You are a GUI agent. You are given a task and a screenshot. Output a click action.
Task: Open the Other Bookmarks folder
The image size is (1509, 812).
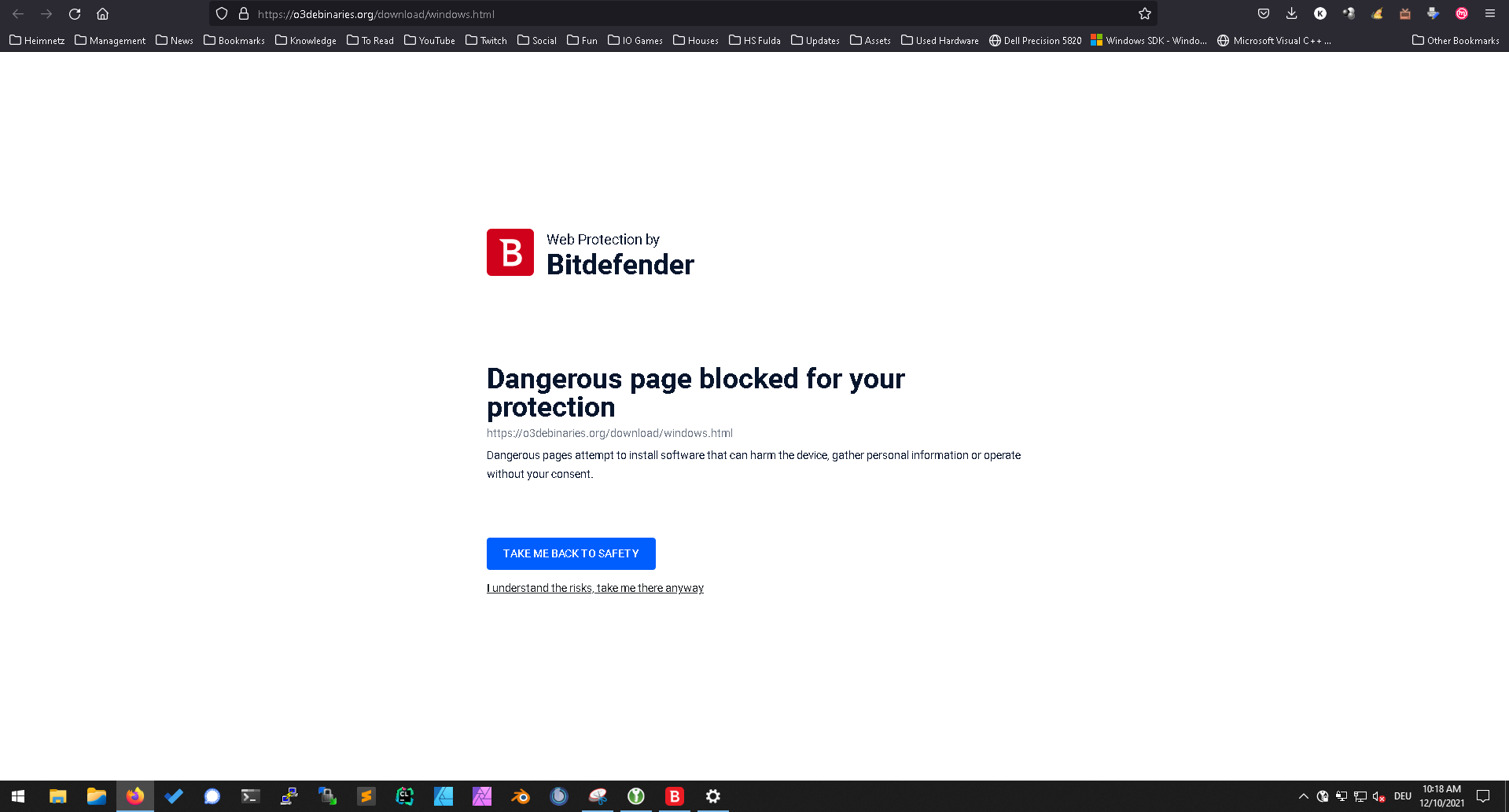(x=1456, y=40)
